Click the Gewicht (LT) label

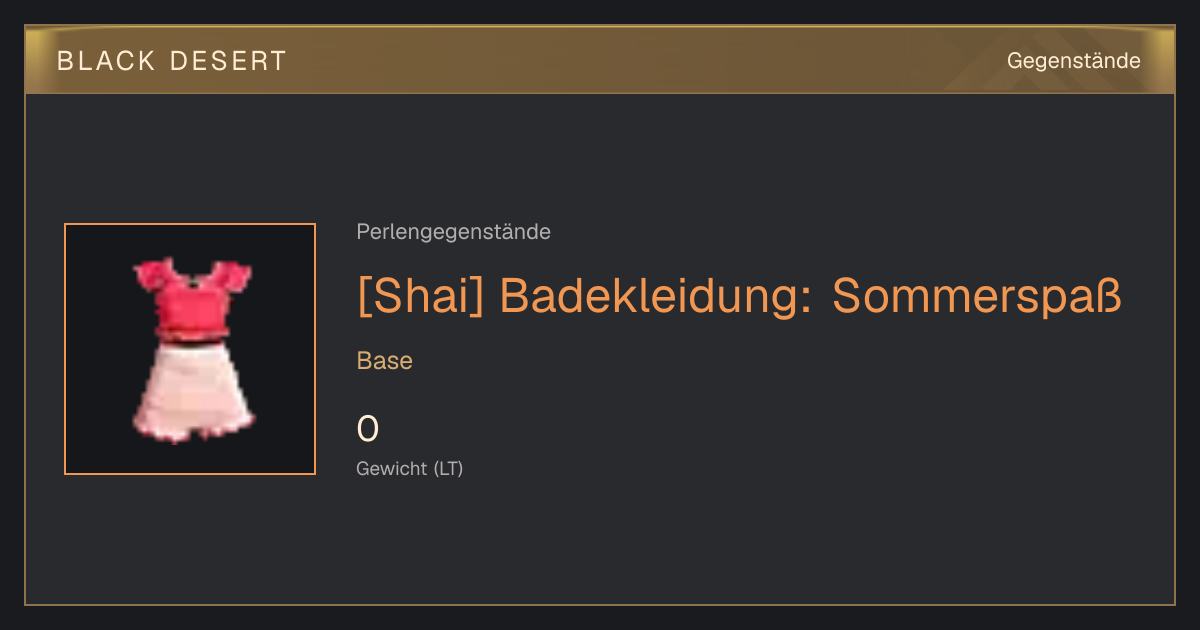pyautogui.click(x=410, y=468)
